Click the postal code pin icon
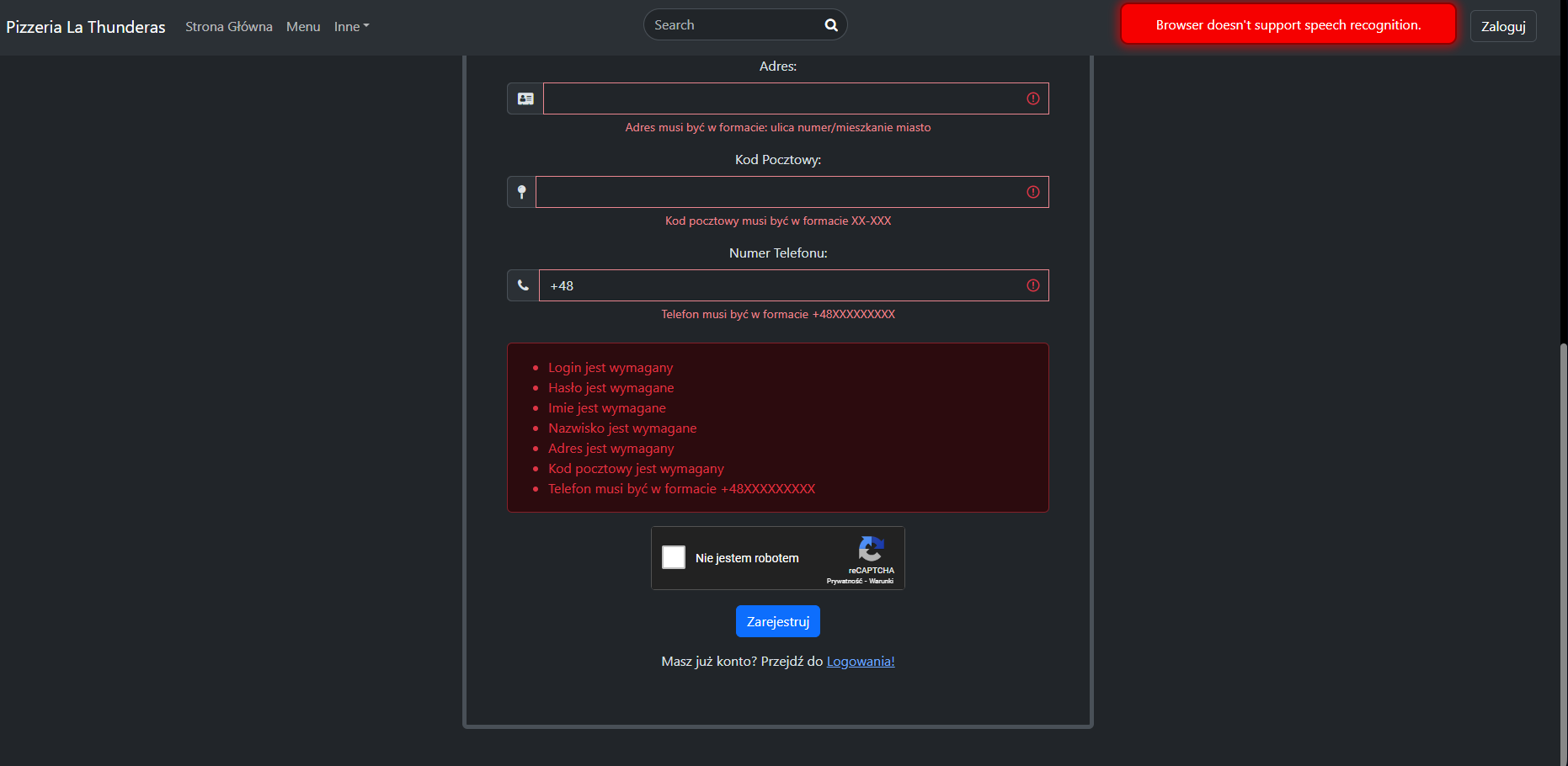The height and width of the screenshot is (766, 1568). click(x=521, y=192)
